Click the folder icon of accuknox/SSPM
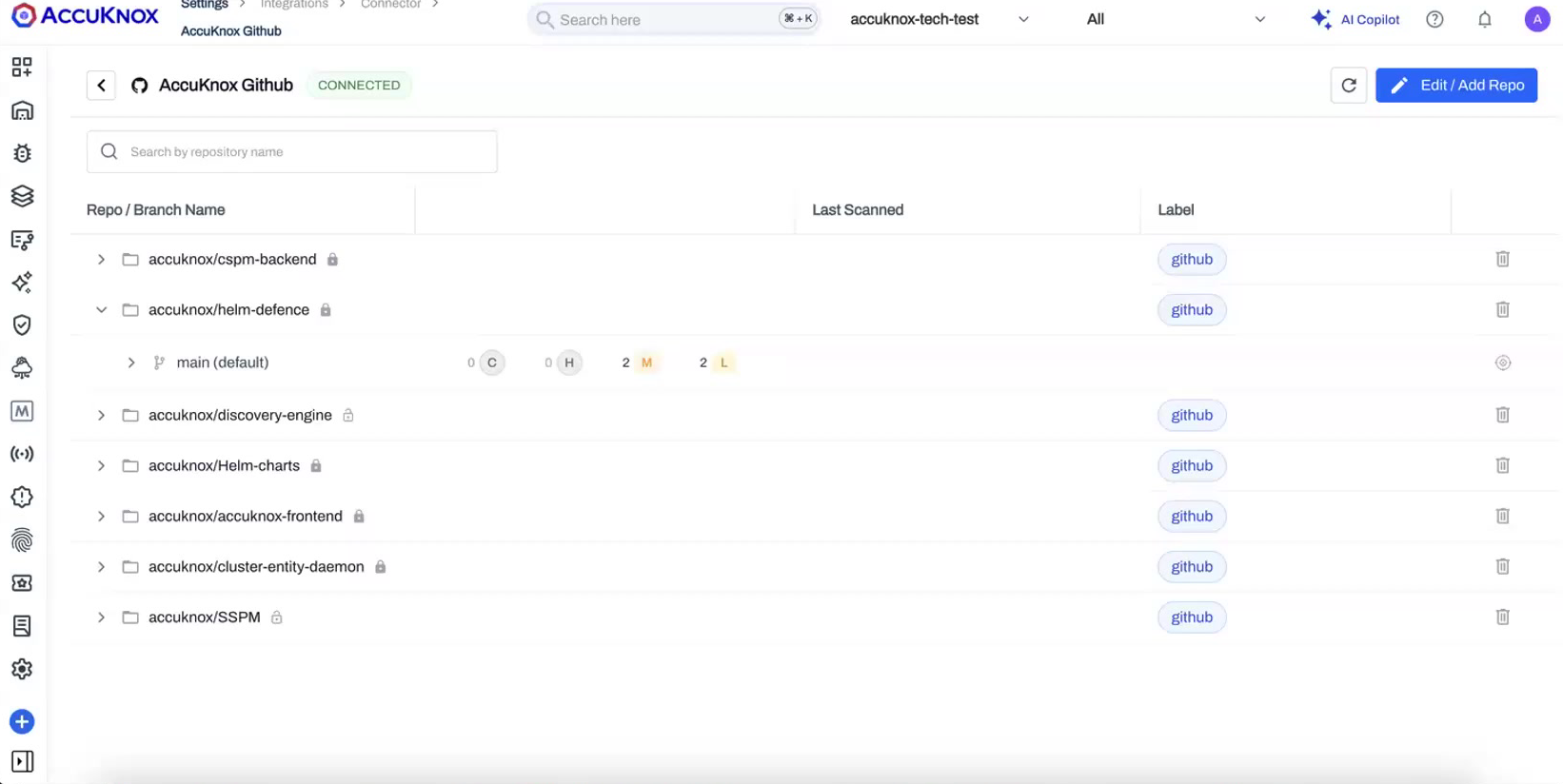 (x=130, y=617)
